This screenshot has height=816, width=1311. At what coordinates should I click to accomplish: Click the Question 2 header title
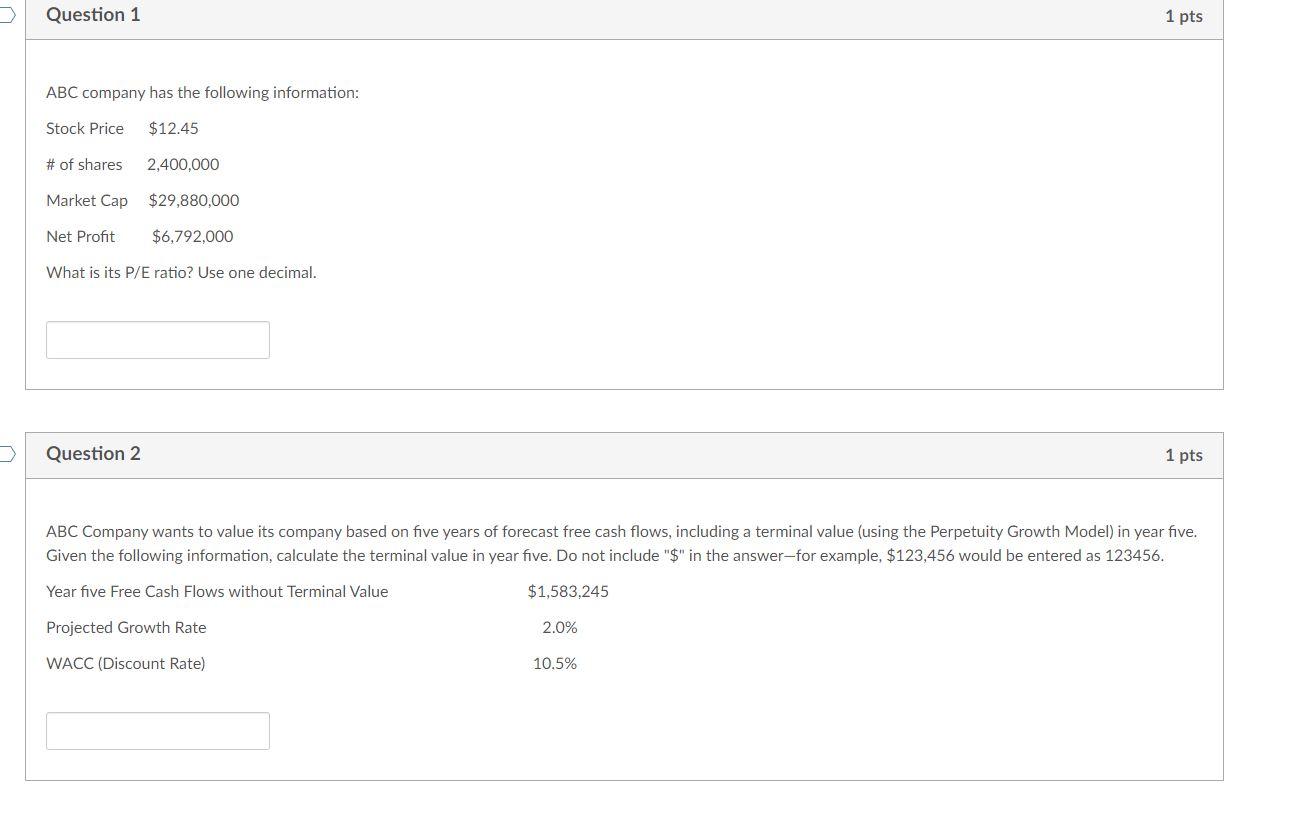(x=93, y=454)
